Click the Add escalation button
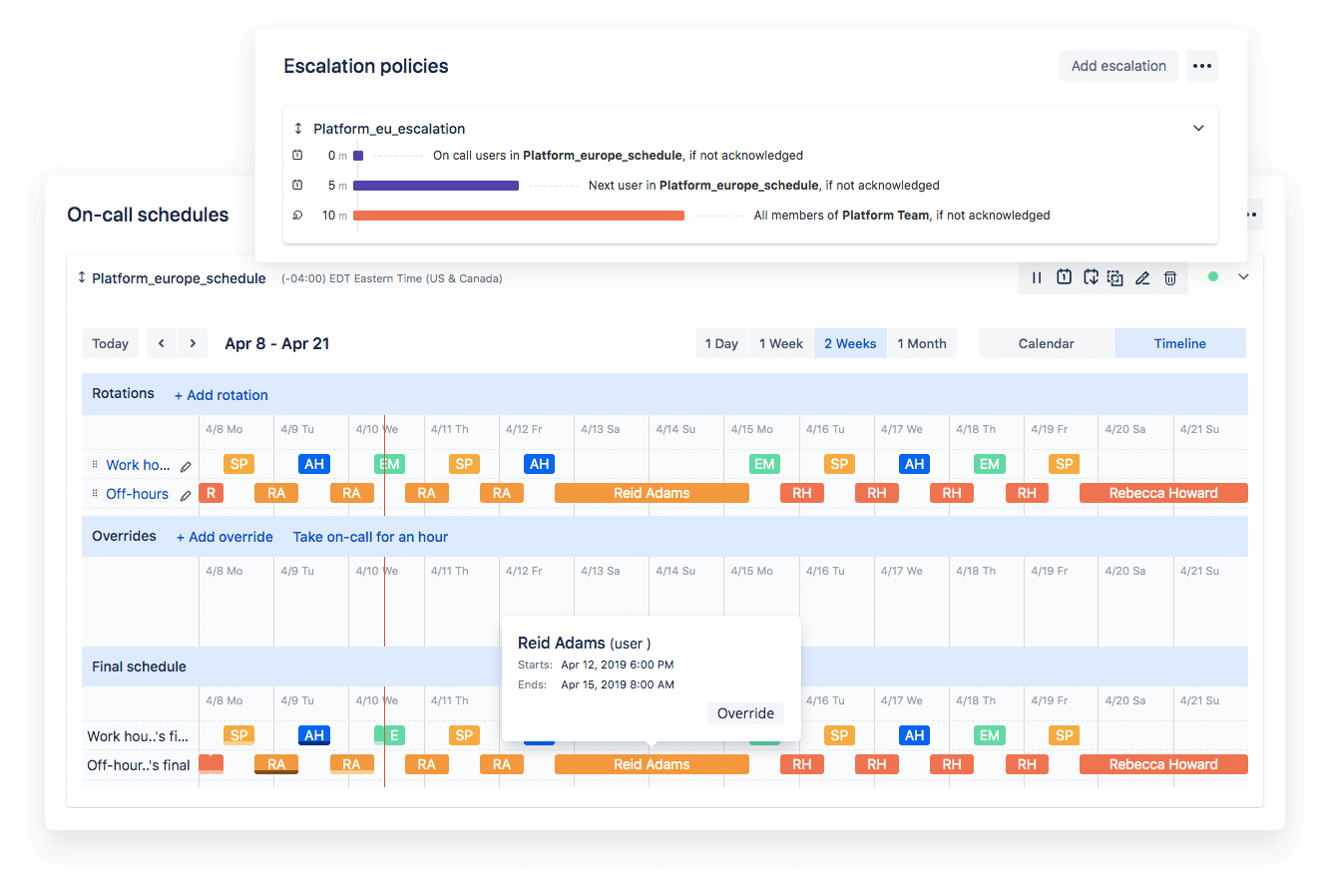The height and width of the screenshot is (896, 1326). (x=1118, y=66)
